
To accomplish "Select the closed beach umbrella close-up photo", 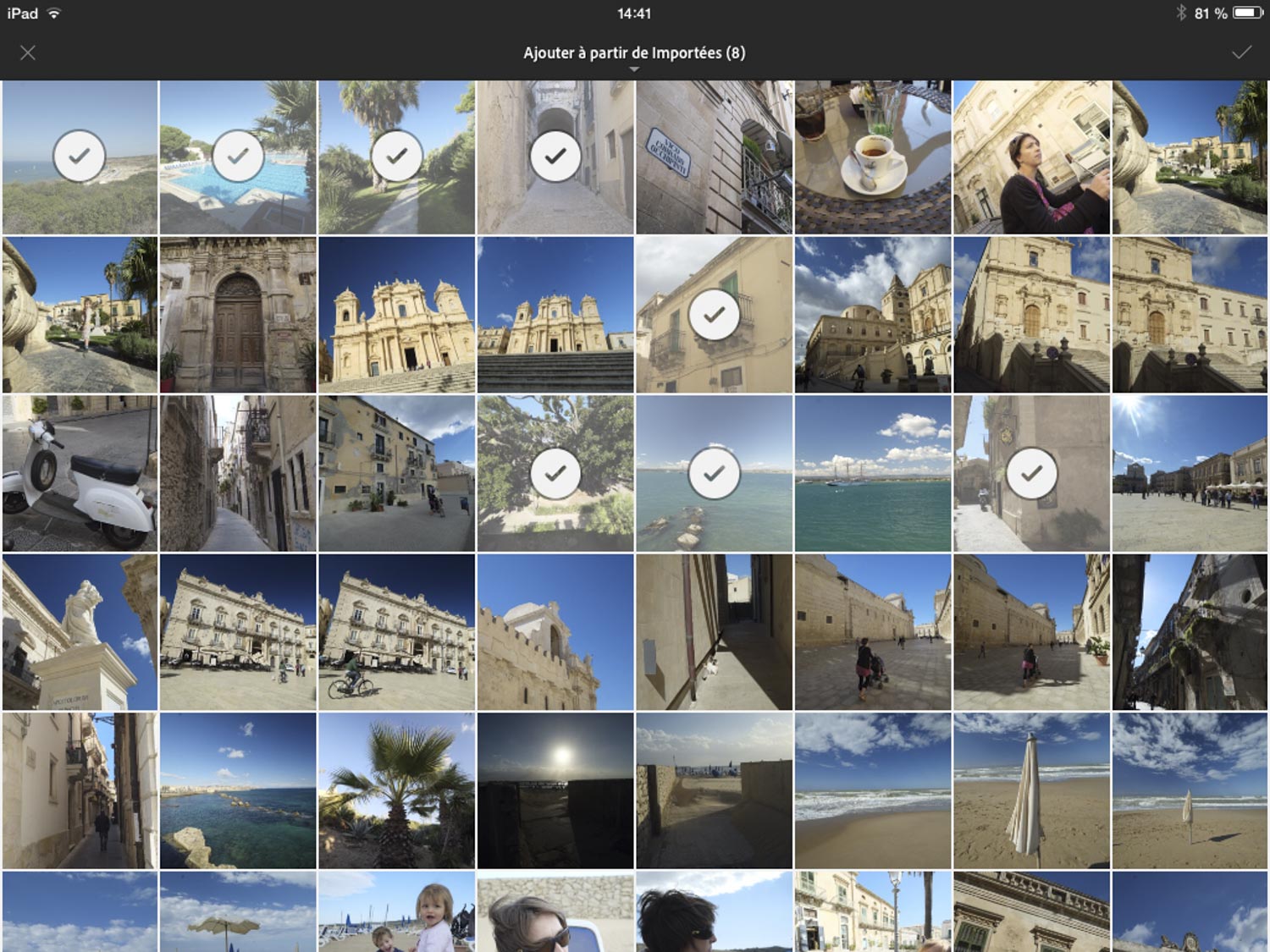I will [x=1031, y=790].
